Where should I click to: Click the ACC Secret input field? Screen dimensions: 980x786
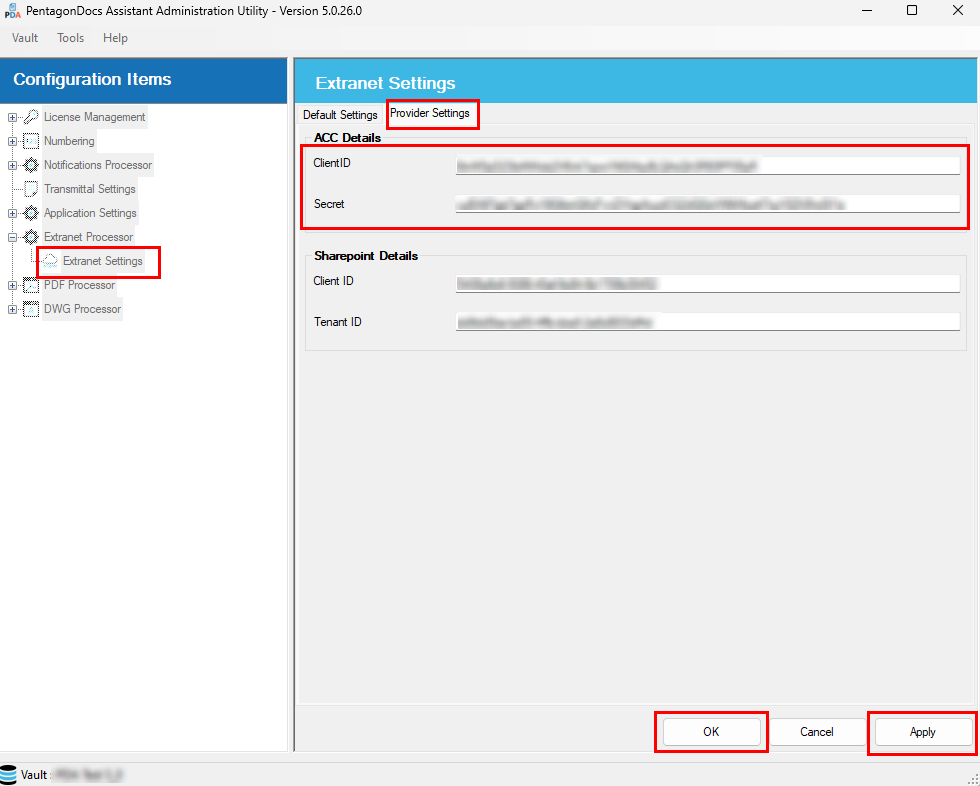(x=707, y=204)
